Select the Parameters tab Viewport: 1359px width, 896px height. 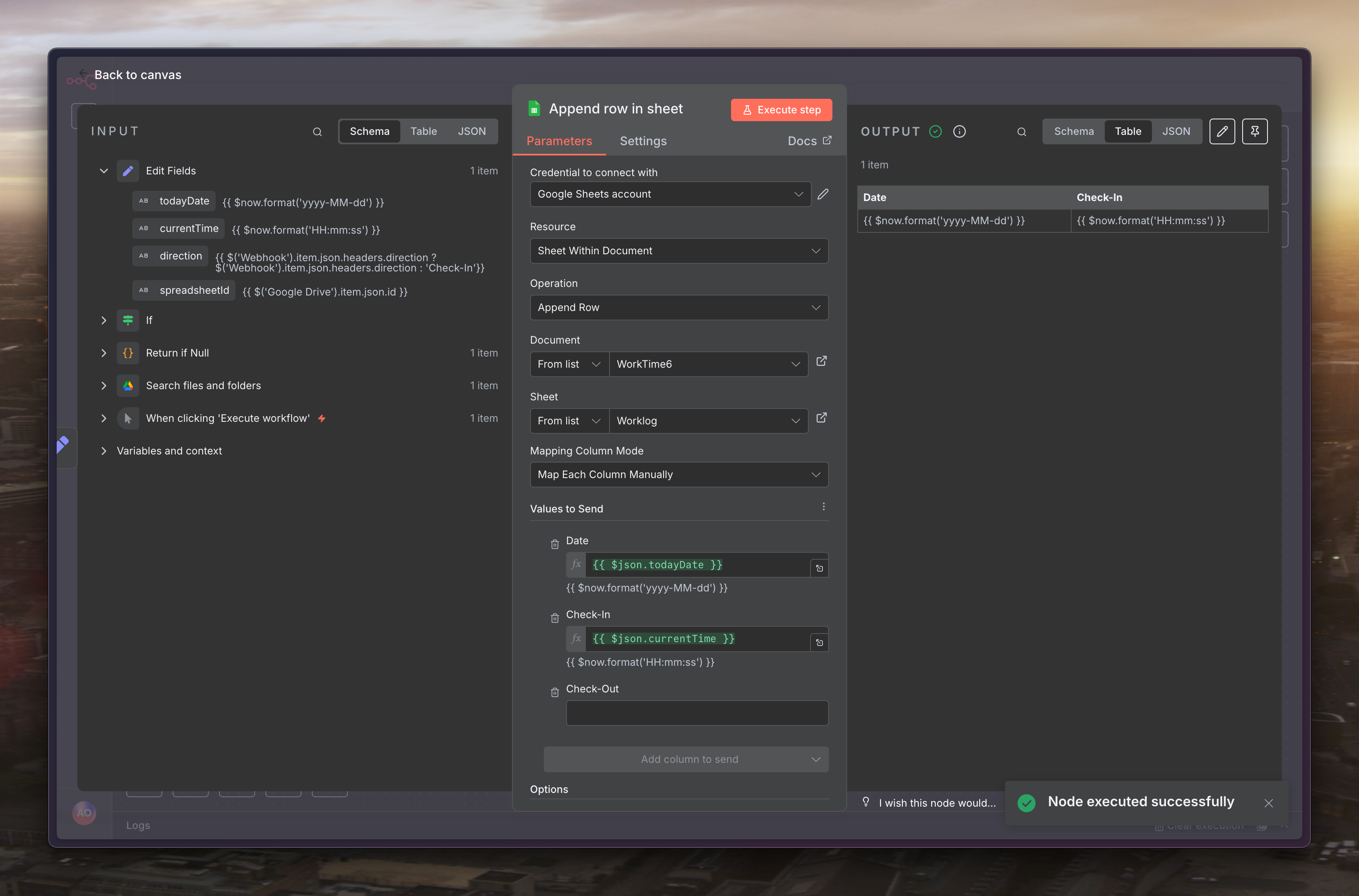coord(559,141)
